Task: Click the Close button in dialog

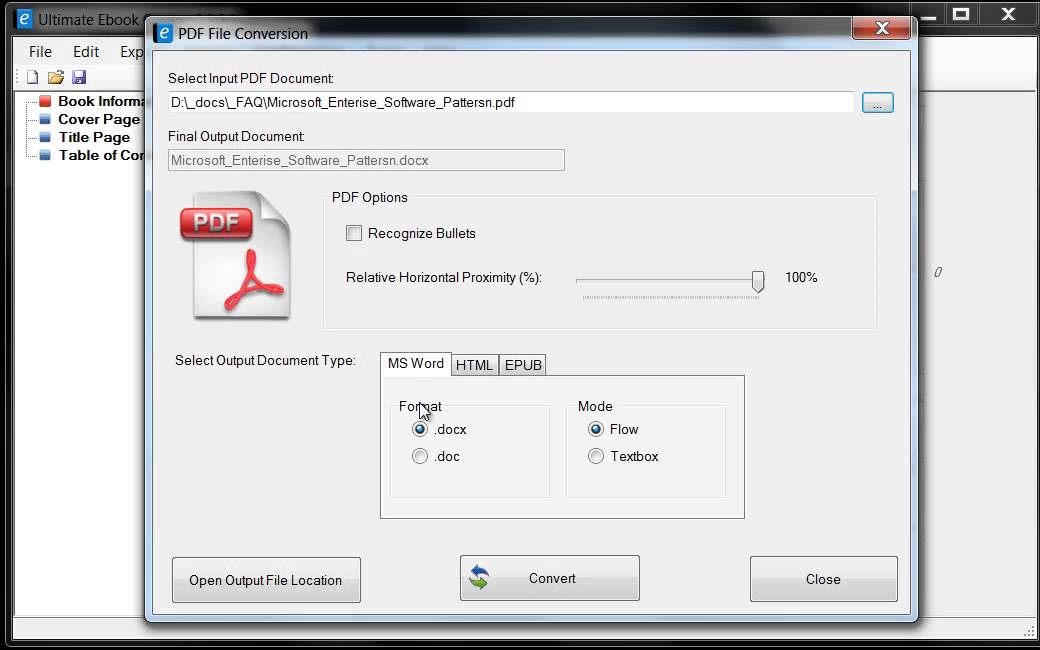Action: 823,579
